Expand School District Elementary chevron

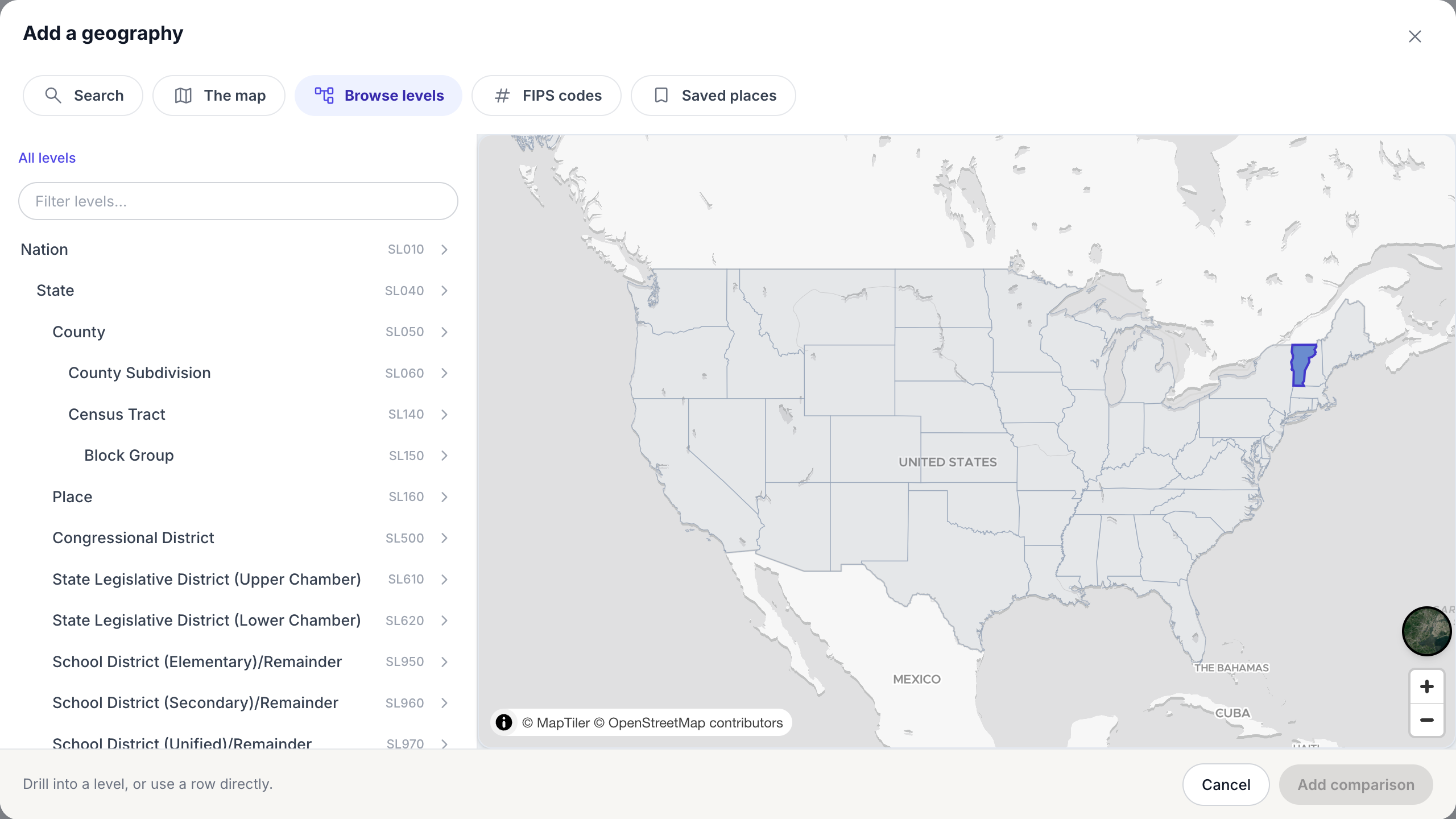(445, 662)
